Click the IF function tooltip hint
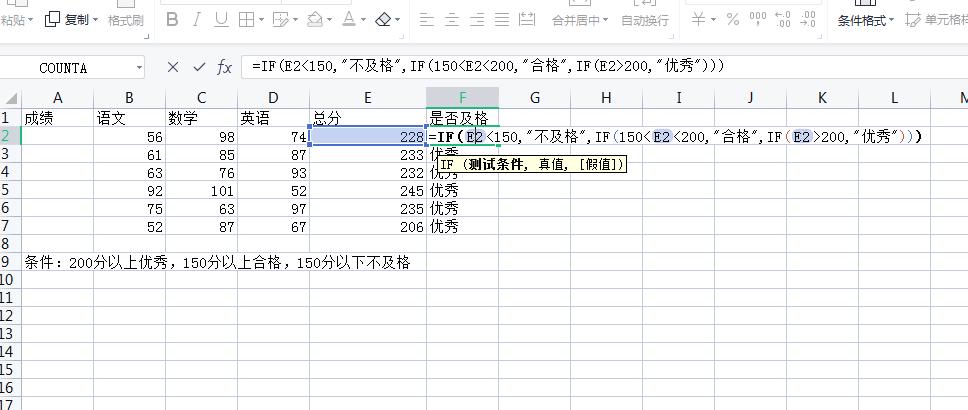This screenshot has height=410, width=968. (532, 164)
